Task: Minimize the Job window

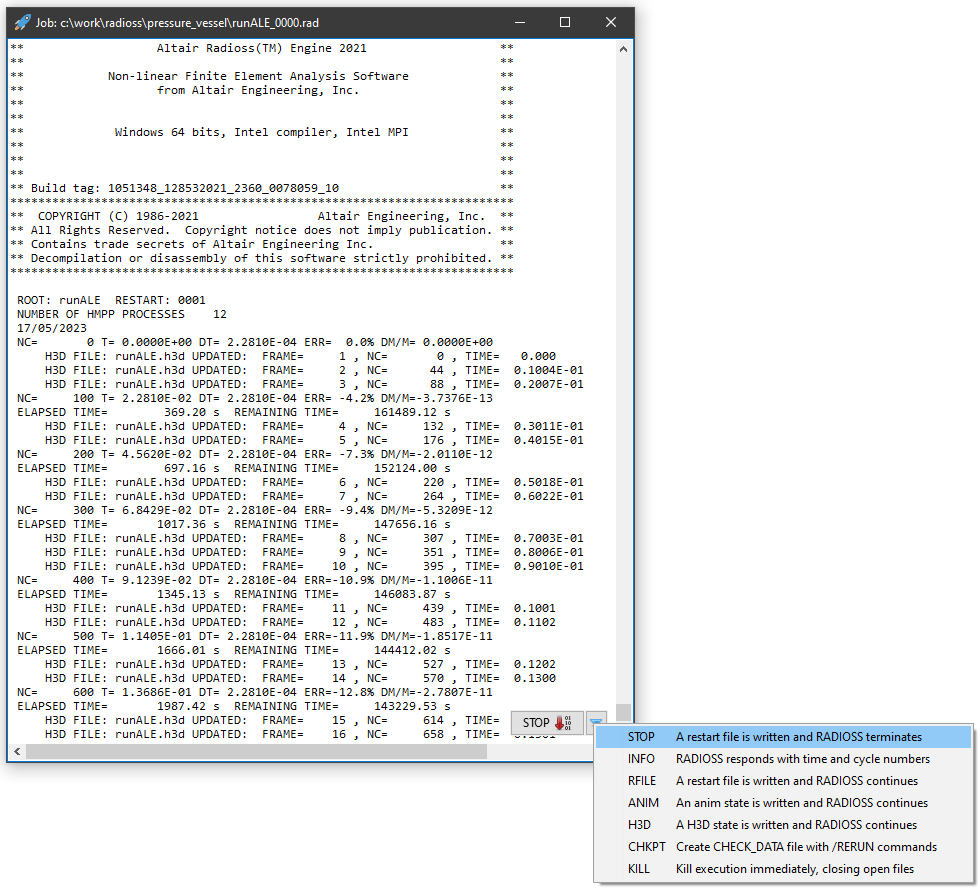Action: [520, 23]
